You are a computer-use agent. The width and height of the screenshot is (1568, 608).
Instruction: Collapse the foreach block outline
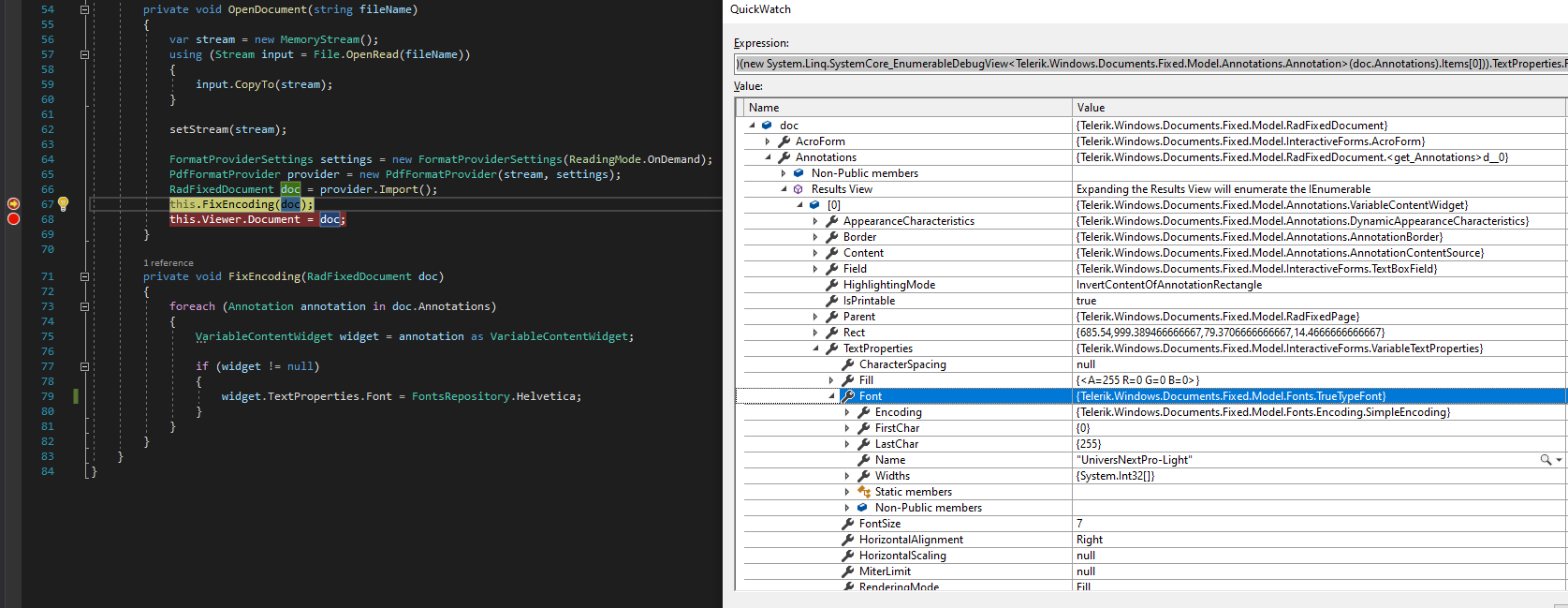click(84, 306)
